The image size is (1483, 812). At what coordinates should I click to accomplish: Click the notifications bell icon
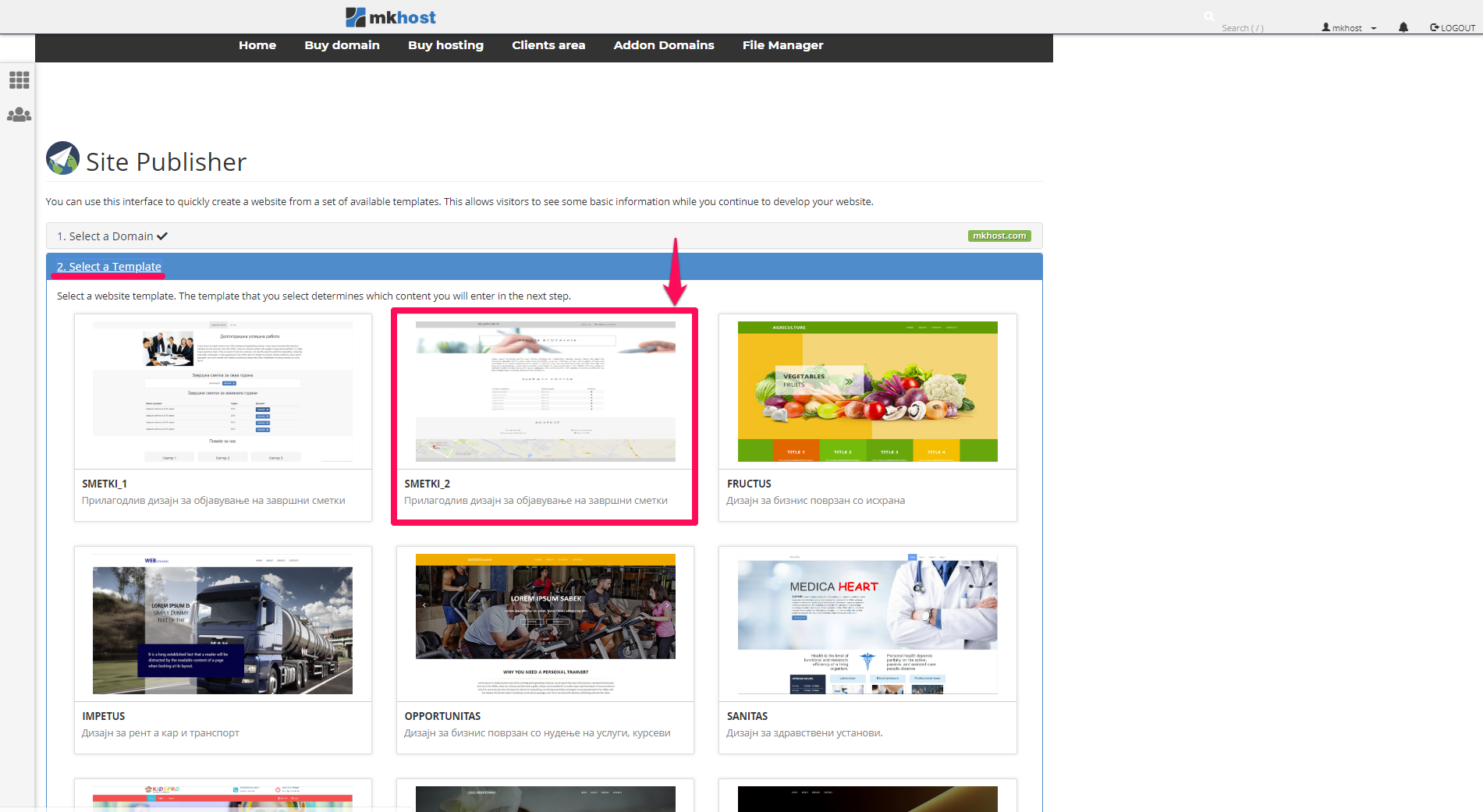pyautogui.click(x=1403, y=27)
